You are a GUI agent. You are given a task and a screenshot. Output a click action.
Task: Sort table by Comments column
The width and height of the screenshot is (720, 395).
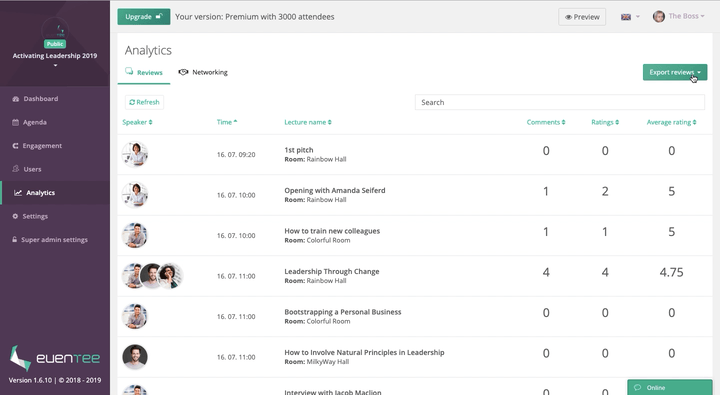546,122
